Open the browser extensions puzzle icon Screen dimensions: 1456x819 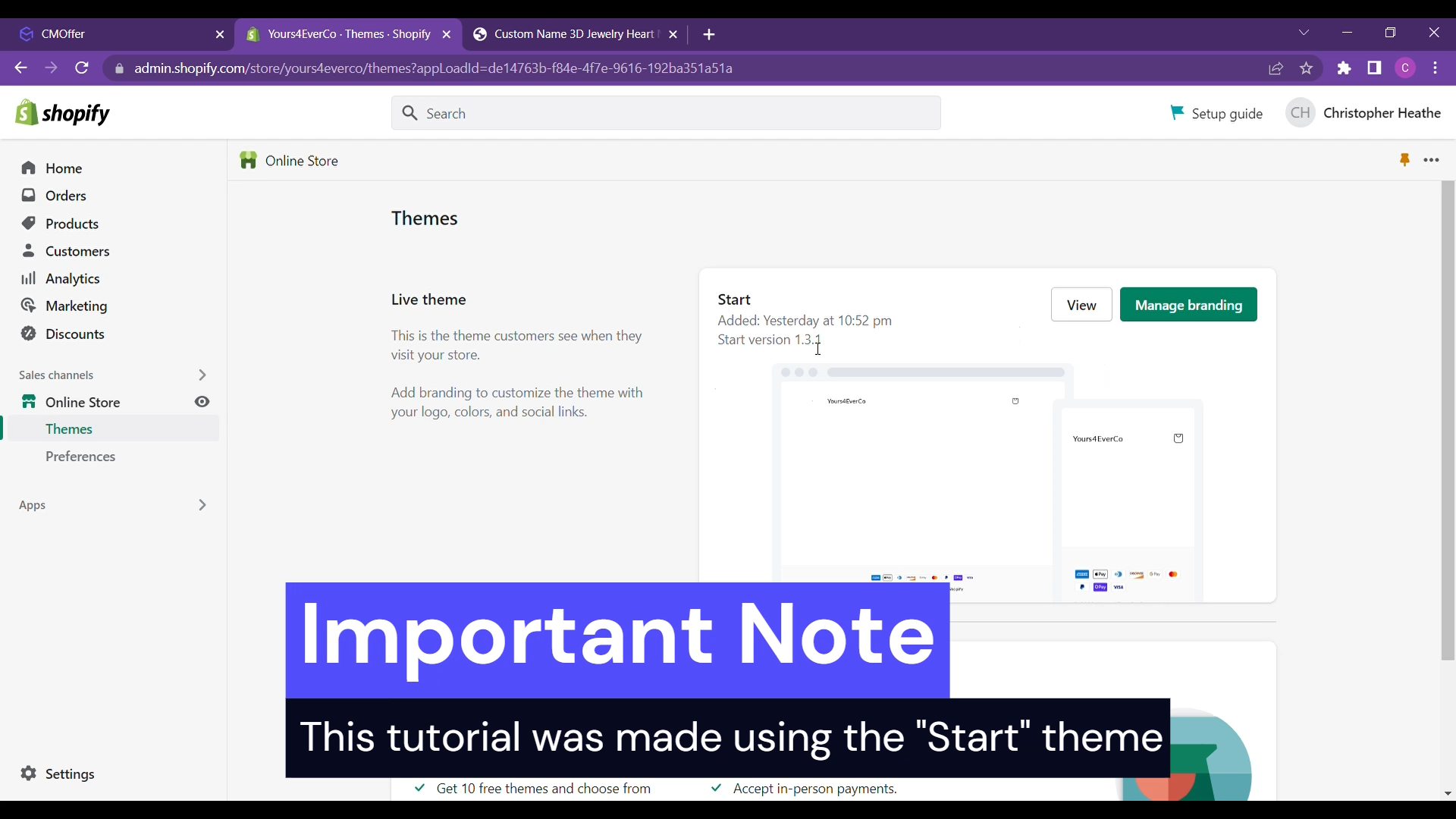[1345, 68]
